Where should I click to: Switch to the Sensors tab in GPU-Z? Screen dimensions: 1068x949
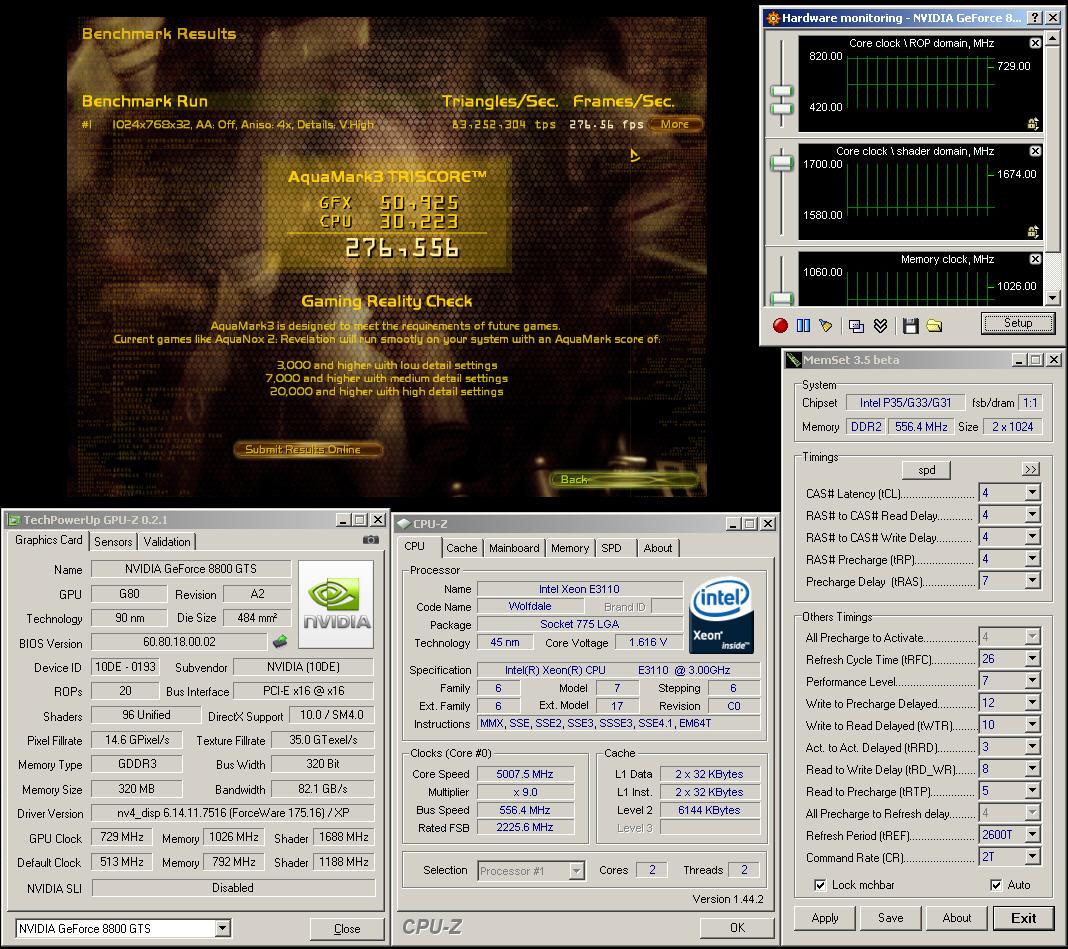pos(113,542)
